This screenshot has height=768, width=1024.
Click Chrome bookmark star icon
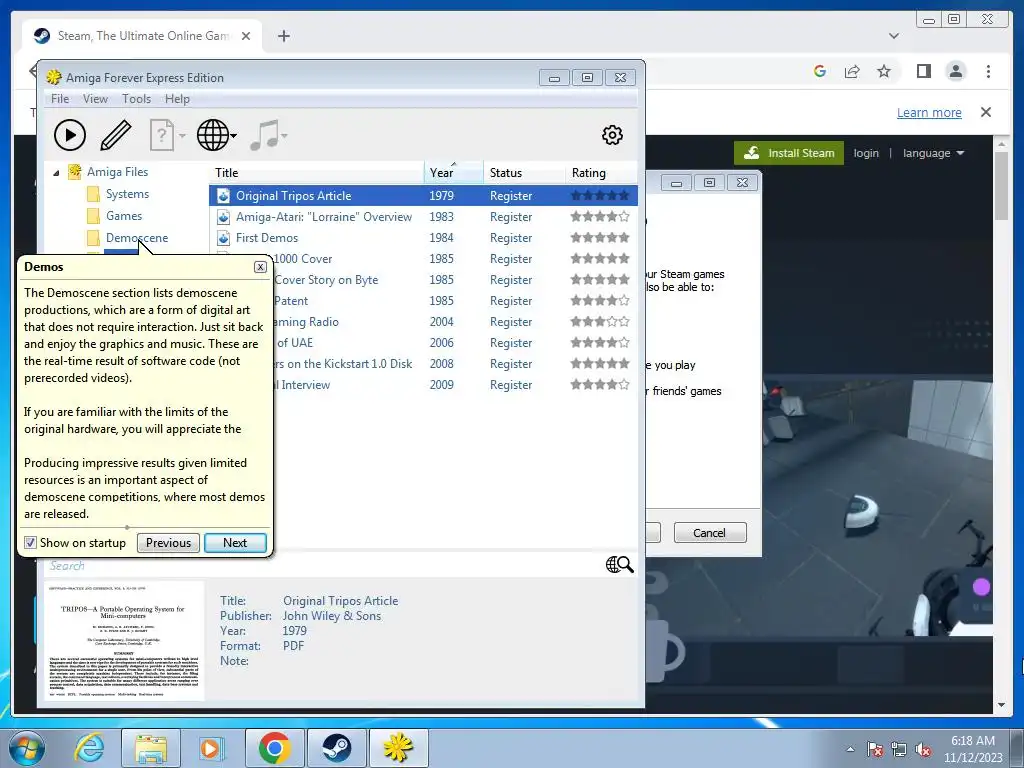point(884,71)
